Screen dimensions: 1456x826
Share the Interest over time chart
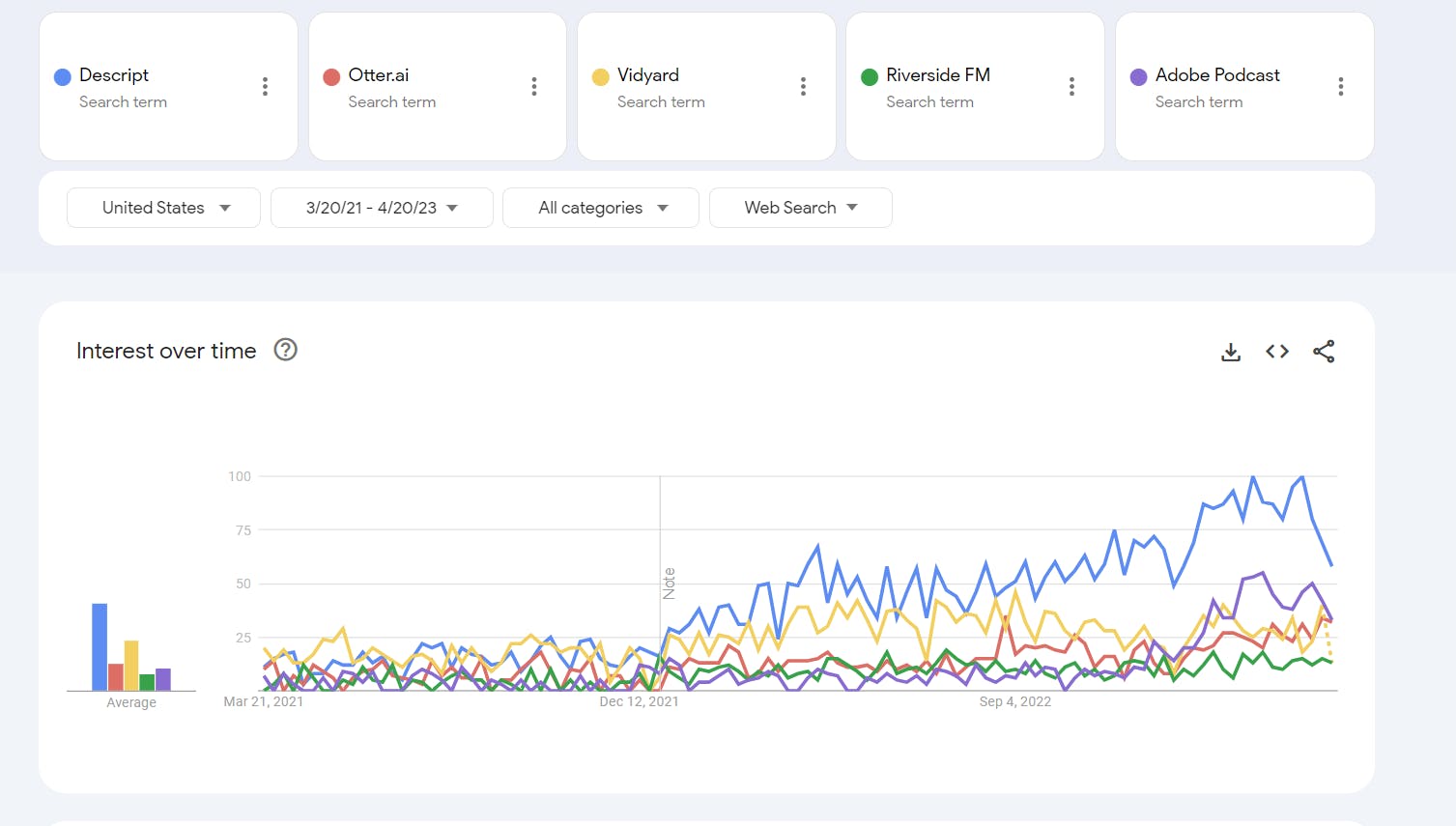(1324, 352)
